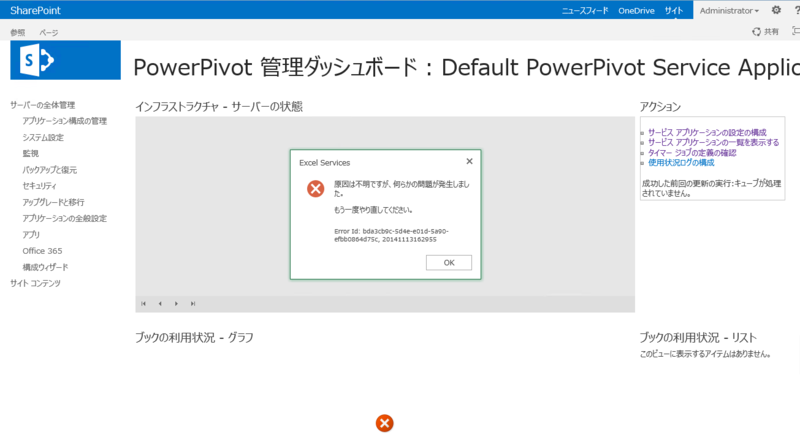This screenshot has width=800, height=448.
Task: Close the Excel Services dialog
Action: click(469, 161)
